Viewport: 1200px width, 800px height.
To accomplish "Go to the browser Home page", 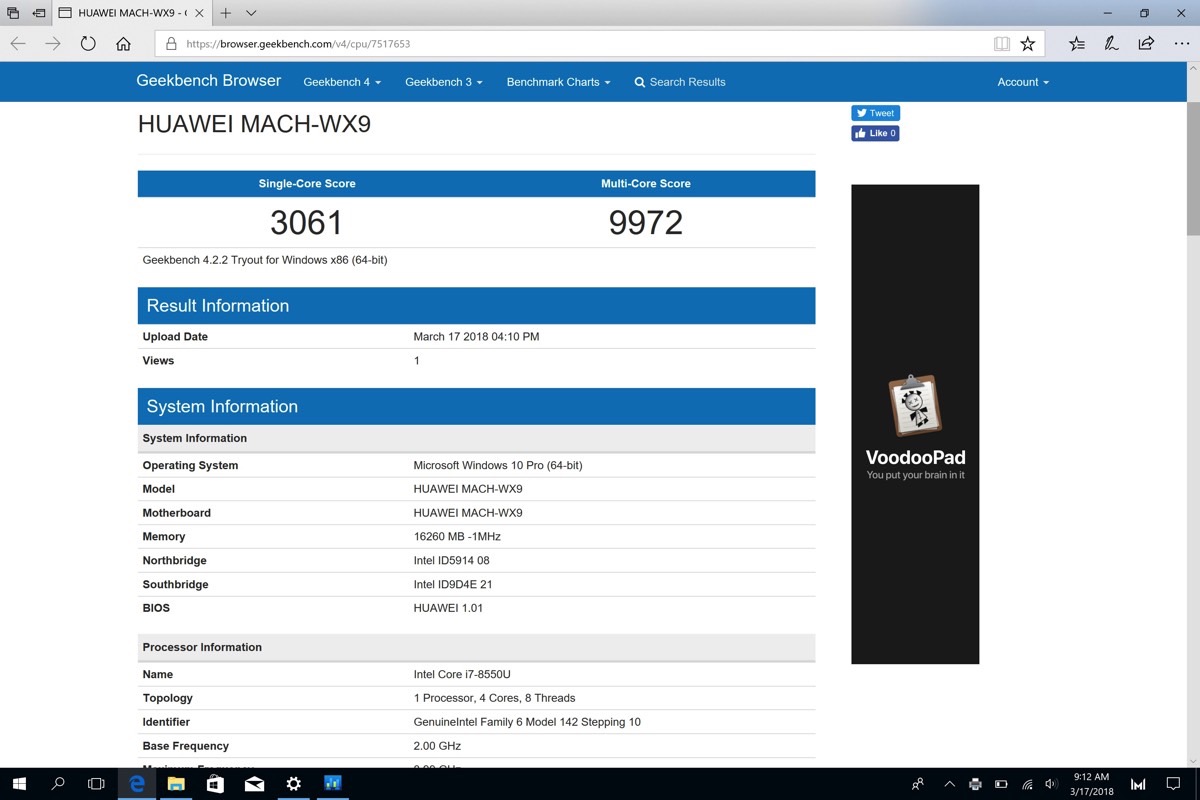I will click(123, 44).
